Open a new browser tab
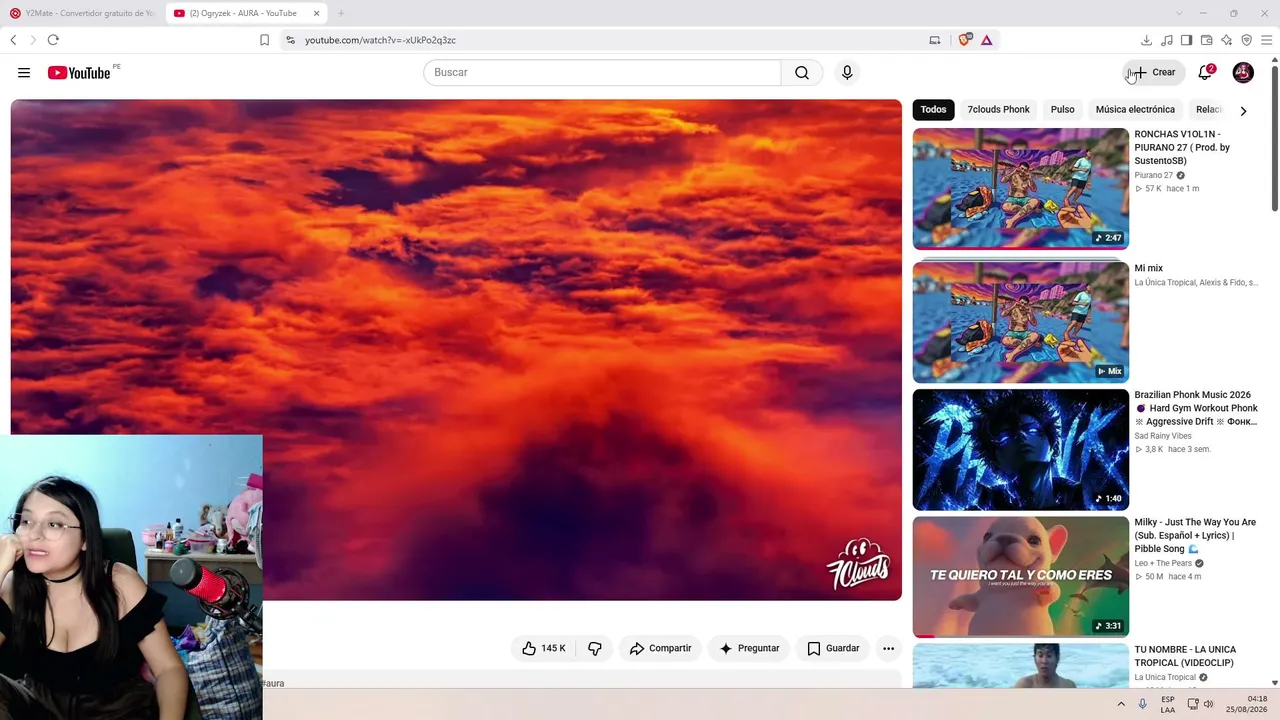 point(341,13)
